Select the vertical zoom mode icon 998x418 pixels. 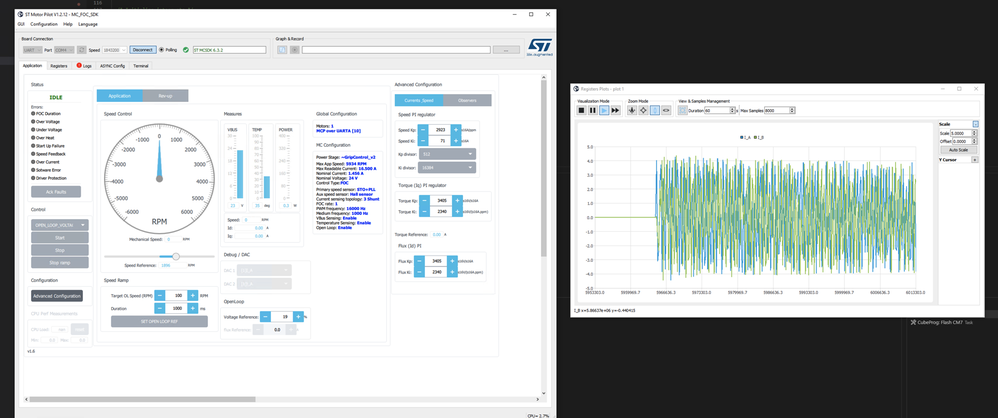point(655,110)
